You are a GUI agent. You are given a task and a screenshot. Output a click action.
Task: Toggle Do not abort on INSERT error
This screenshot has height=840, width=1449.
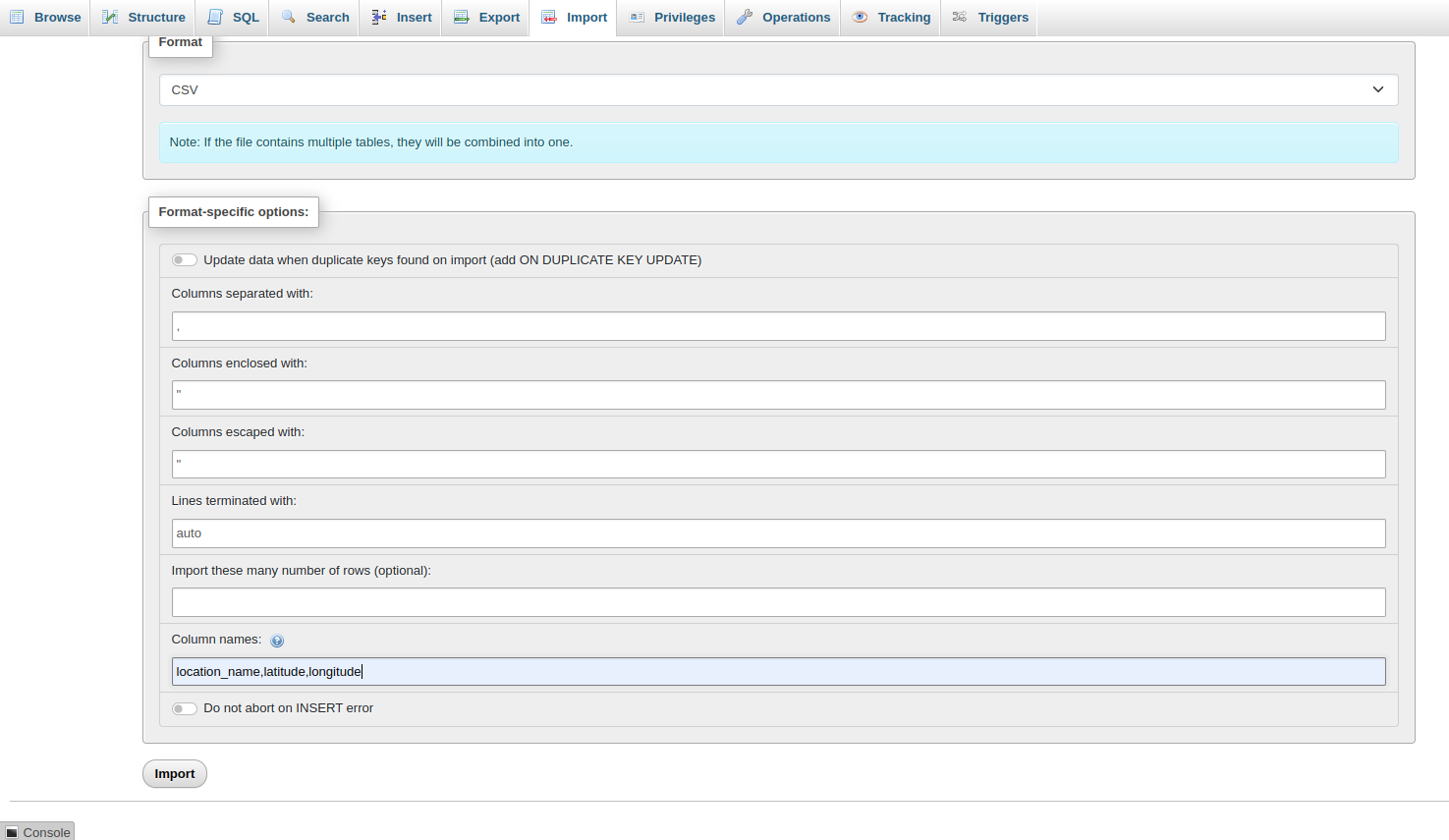185,708
